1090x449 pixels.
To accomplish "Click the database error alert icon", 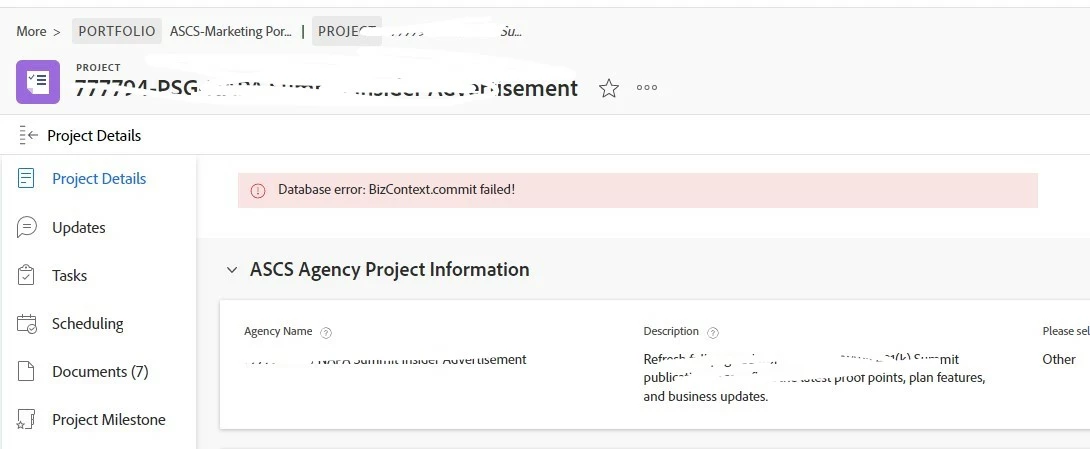I will (x=258, y=190).
